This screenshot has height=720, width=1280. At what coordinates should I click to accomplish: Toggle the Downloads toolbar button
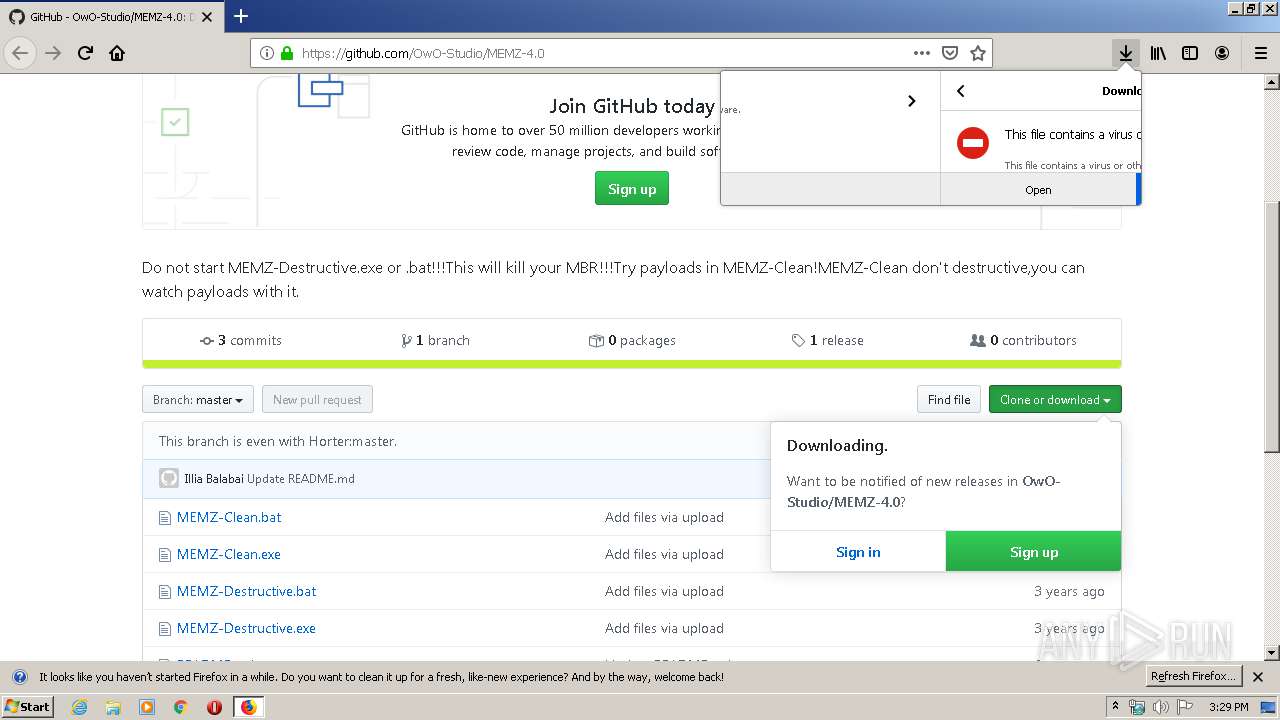(x=1126, y=53)
